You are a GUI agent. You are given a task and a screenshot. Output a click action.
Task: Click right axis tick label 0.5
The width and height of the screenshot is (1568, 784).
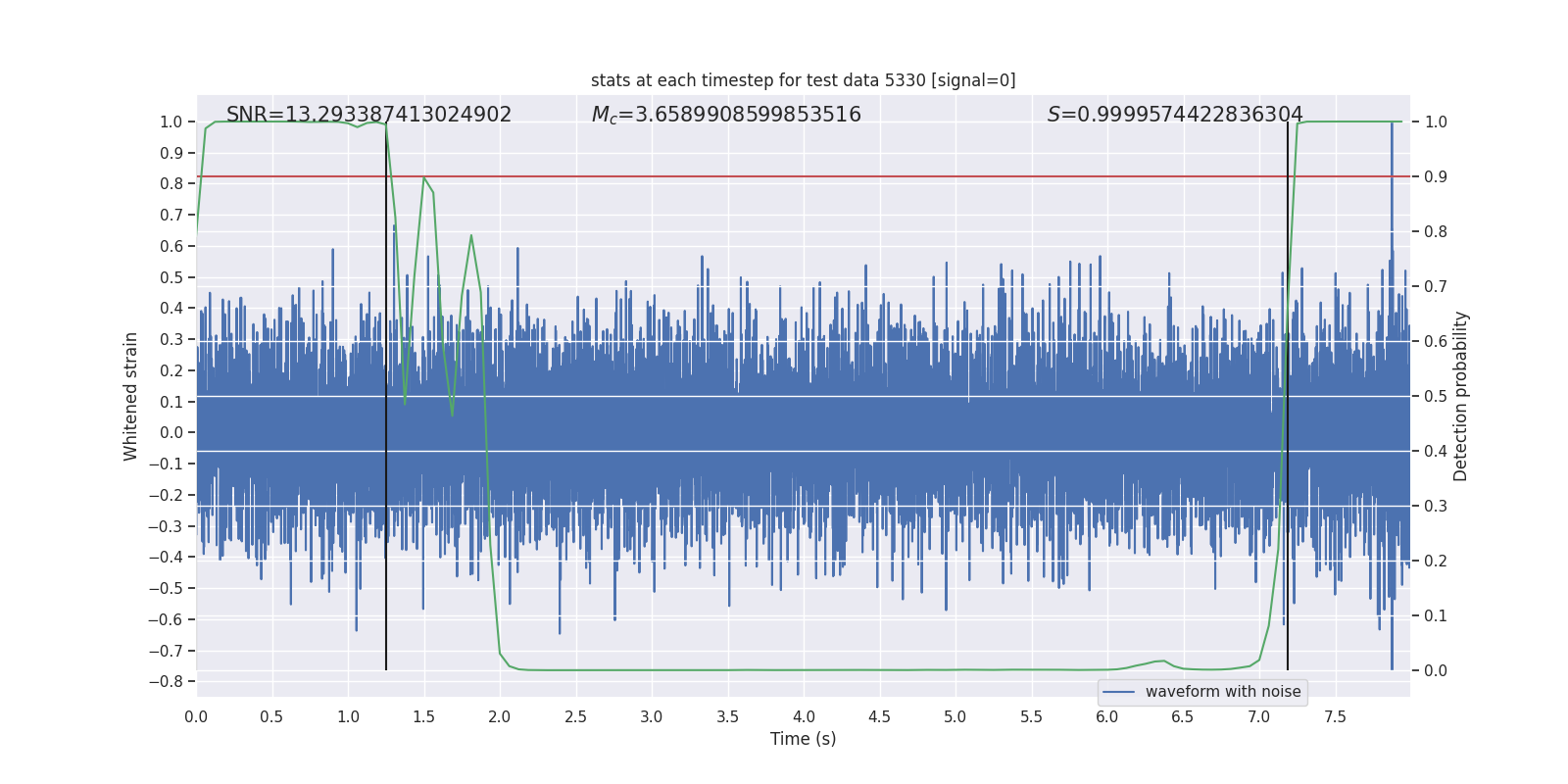pos(1436,397)
